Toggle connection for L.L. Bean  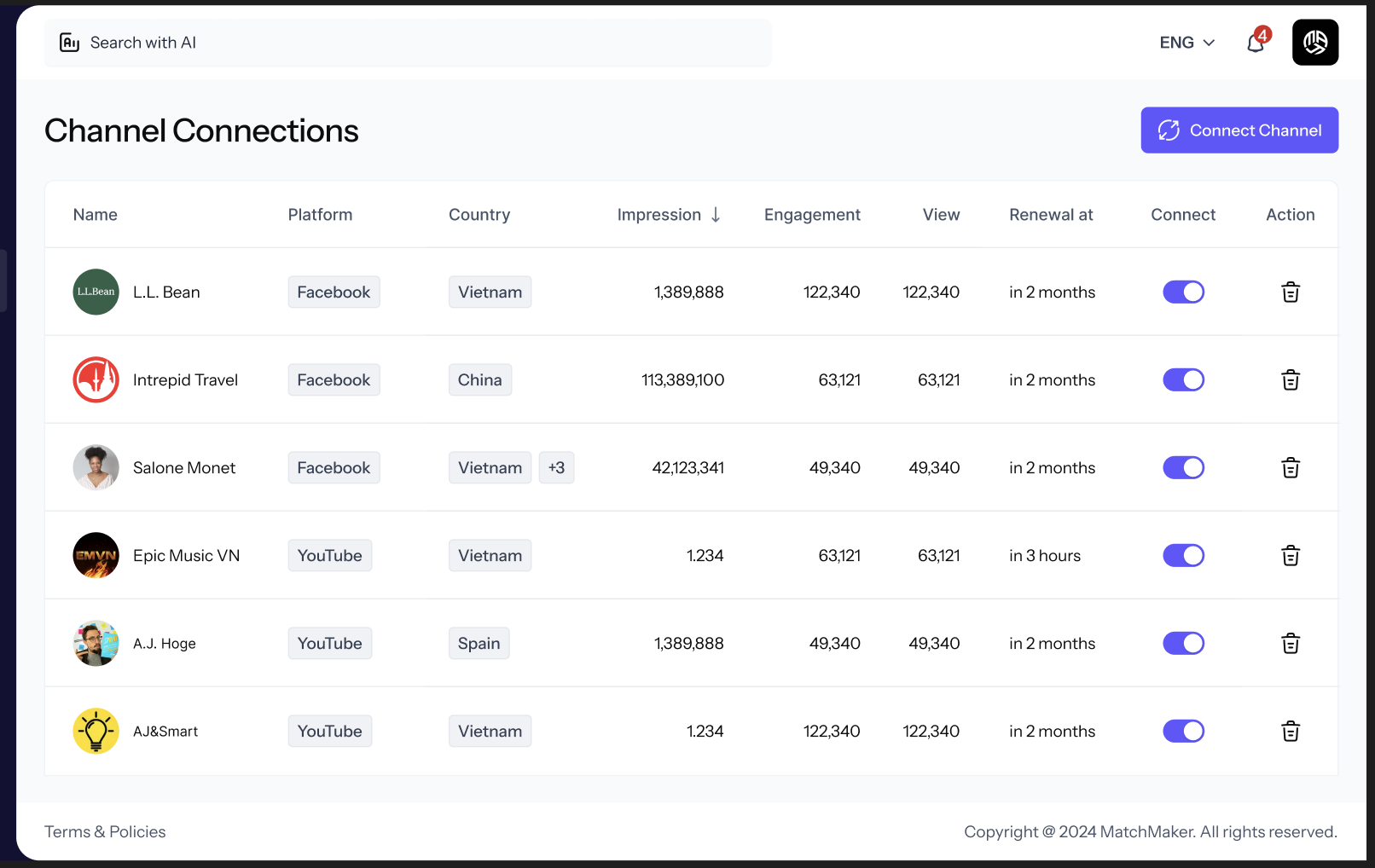tap(1183, 292)
